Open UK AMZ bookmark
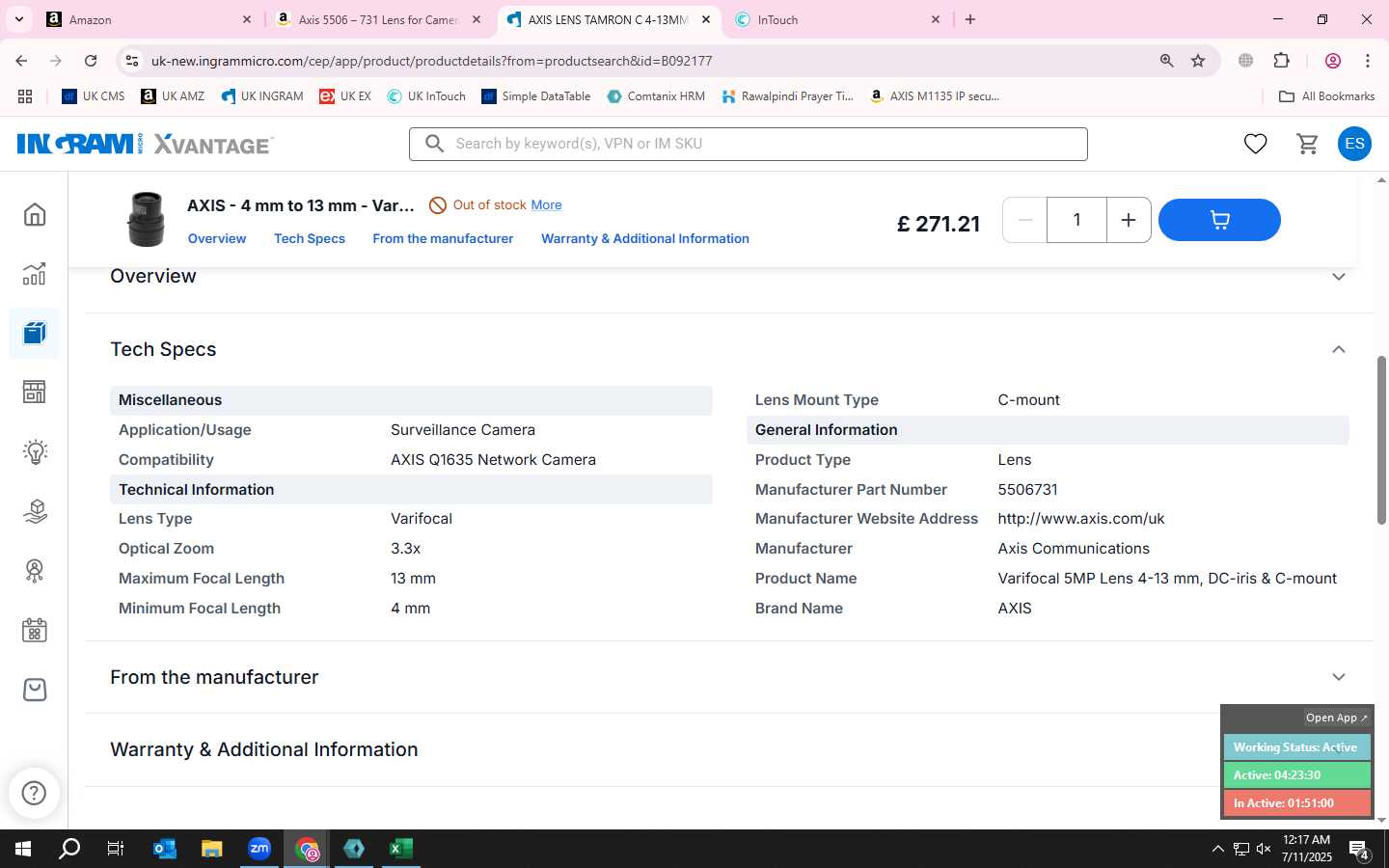The width and height of the screenshot is (1389, 868). click(x=173, y=96)
